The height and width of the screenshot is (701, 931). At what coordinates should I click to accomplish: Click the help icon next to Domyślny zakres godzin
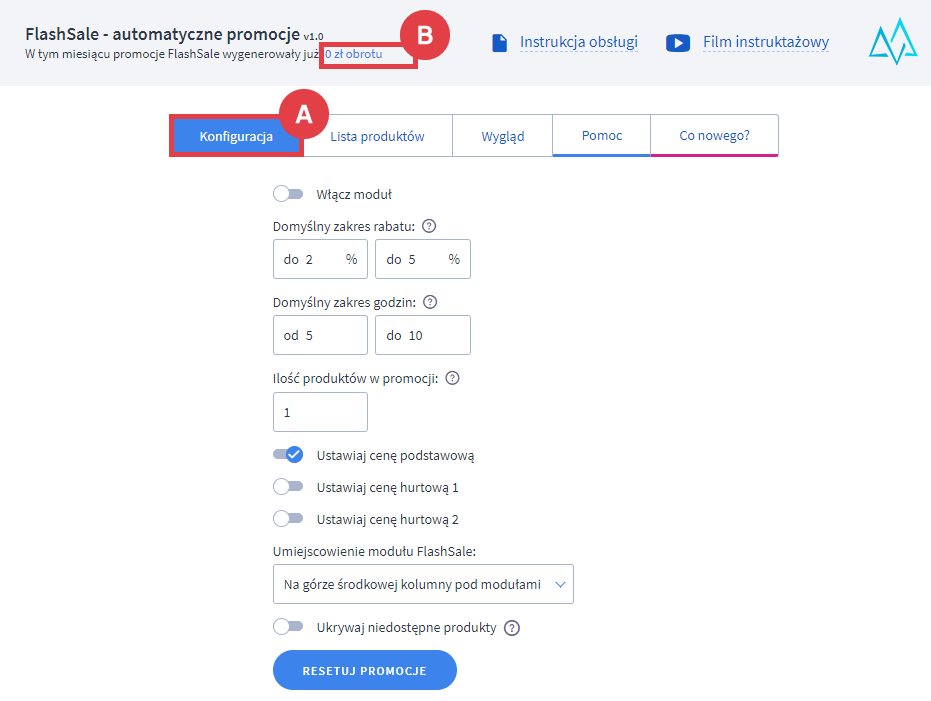coord(431,302)
